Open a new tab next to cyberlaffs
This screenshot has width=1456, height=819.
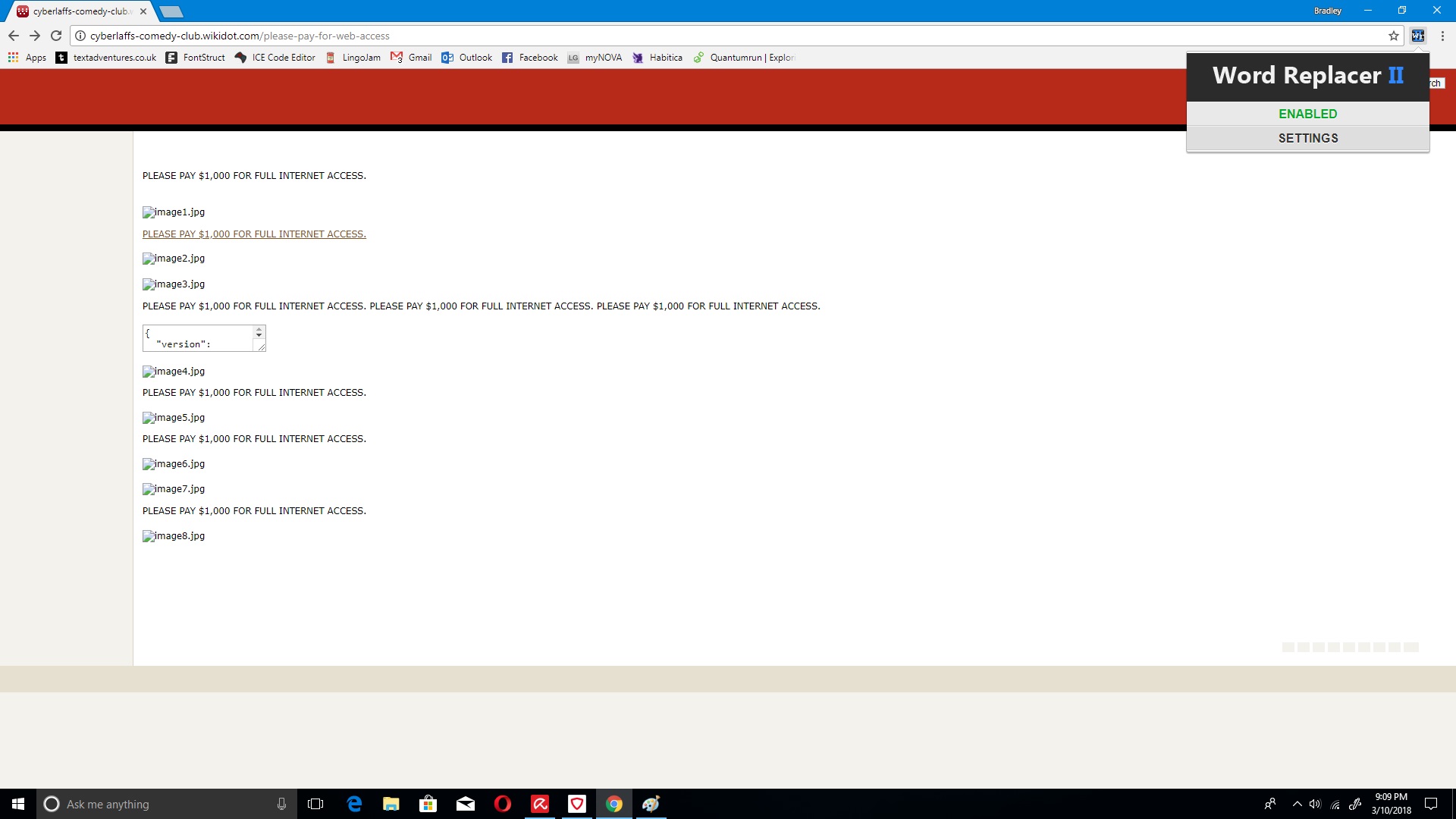click(171, 11)
